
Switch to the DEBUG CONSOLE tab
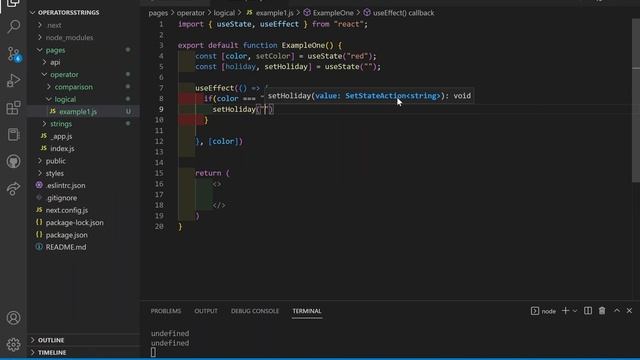coord(255,311)
